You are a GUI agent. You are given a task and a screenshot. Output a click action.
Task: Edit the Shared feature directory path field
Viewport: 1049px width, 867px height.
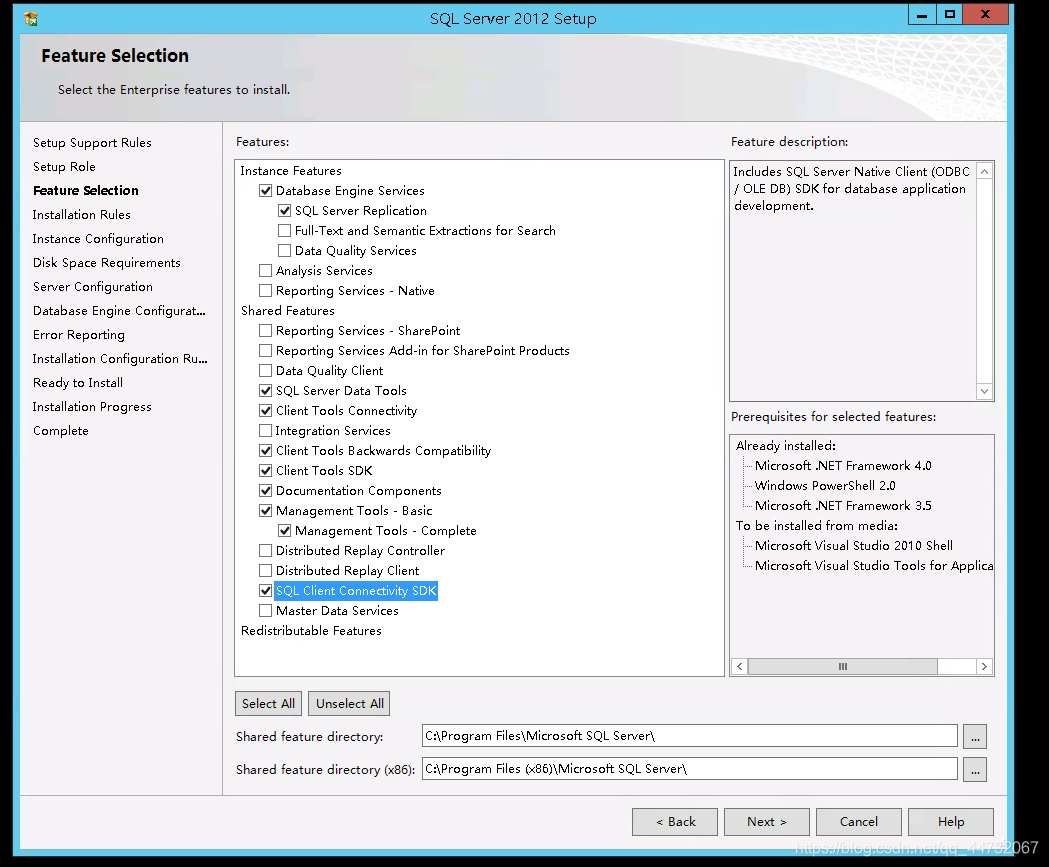(690, 736)
